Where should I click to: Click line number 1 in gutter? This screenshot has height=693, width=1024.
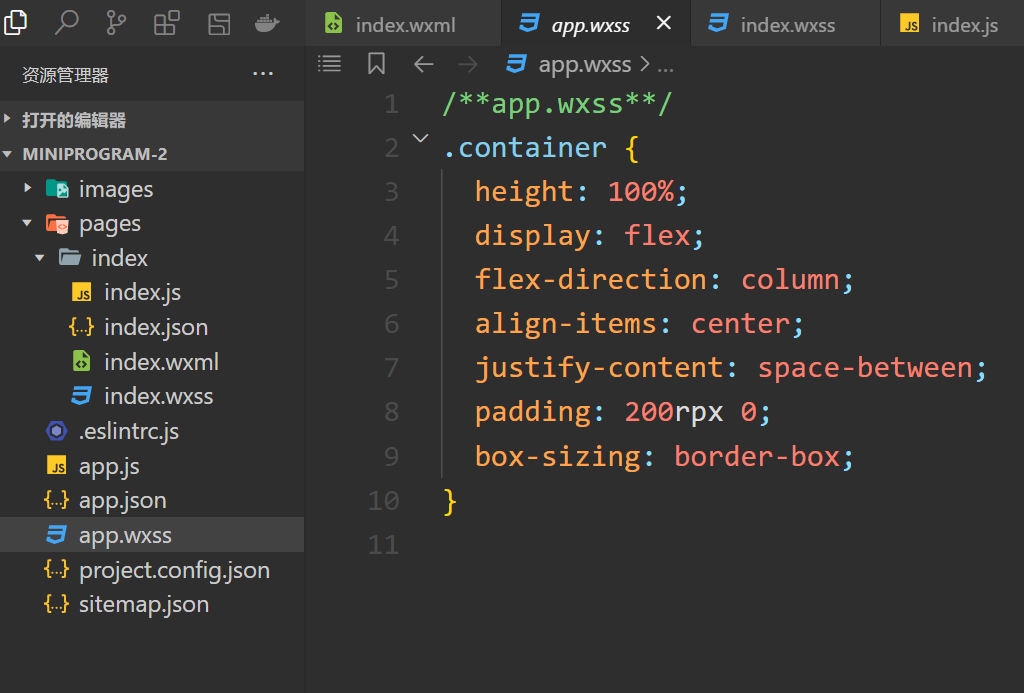click(391, 104)
